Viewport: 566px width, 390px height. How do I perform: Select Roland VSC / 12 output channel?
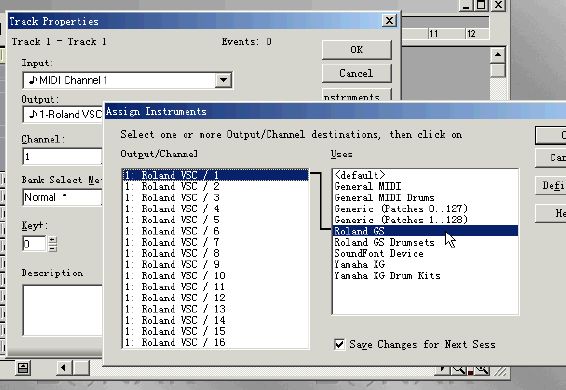pos(215,298)
